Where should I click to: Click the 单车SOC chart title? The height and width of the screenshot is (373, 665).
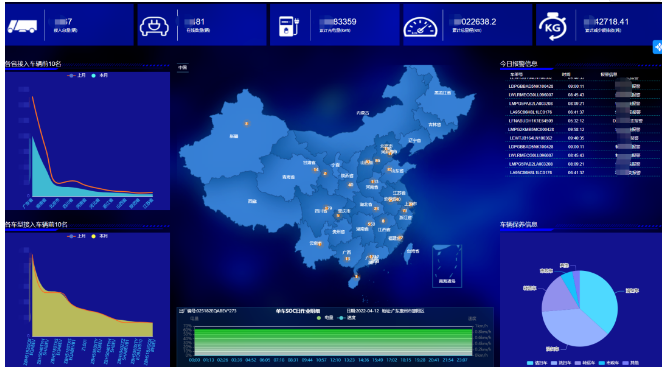tap(298, 311)
